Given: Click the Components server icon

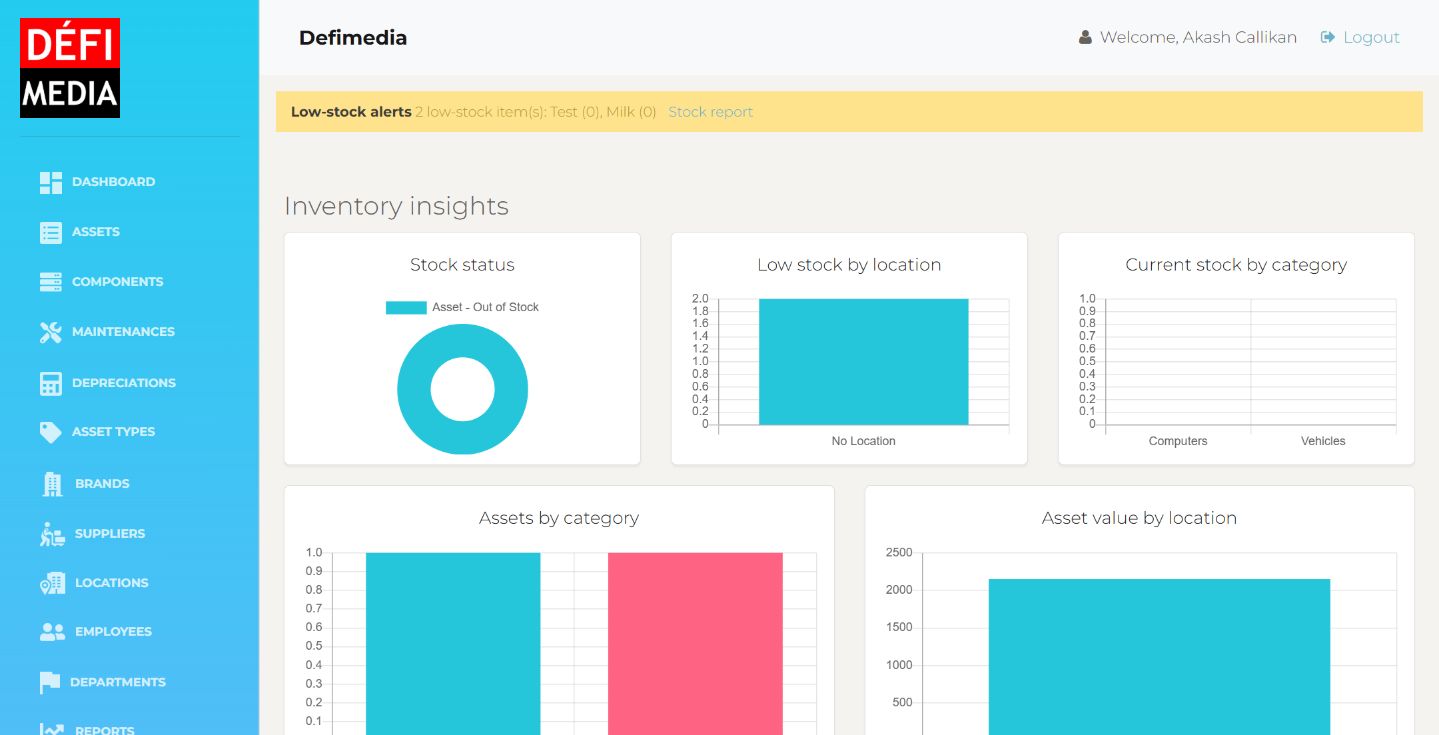Looking at the screenshot, I should click(x=51, y=282).
